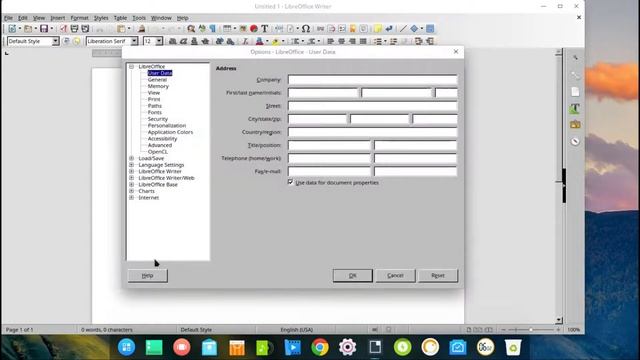Screen dimensions: 640x360
Task: Open the Styles menu
Action: (x=101, y=18)
